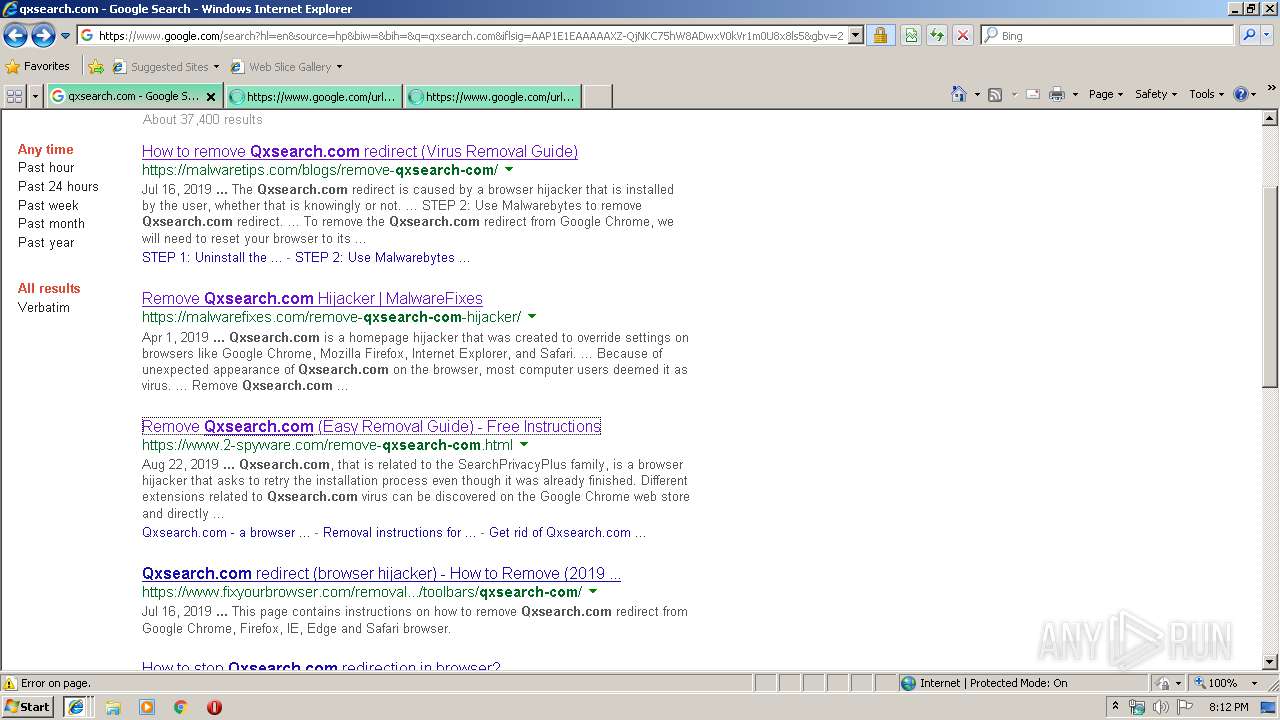
Task: Launch Windows Media Player from taskbar
Action: (x=147, y=707)
